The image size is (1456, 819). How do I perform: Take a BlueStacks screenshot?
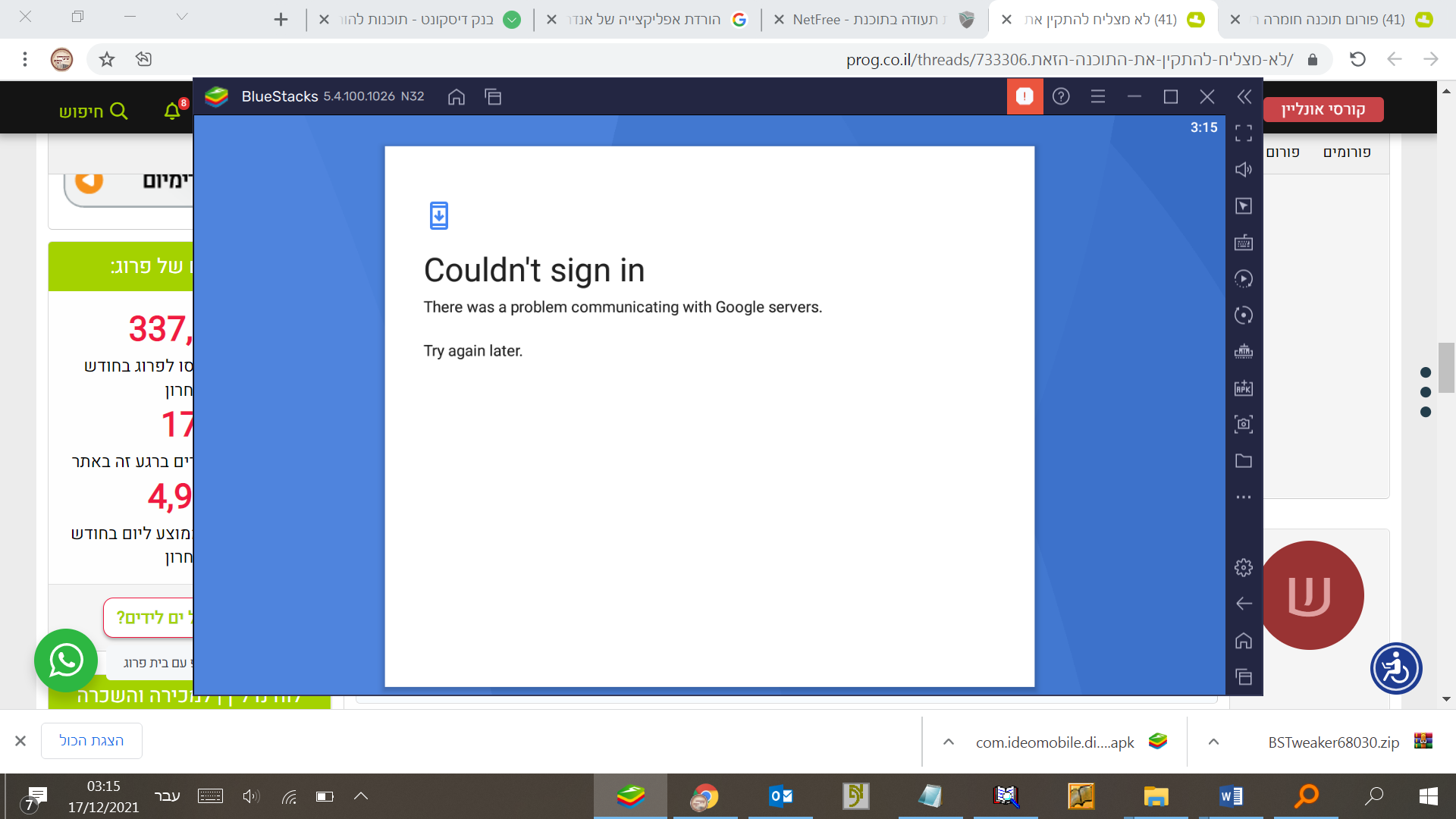point(1243,424)
